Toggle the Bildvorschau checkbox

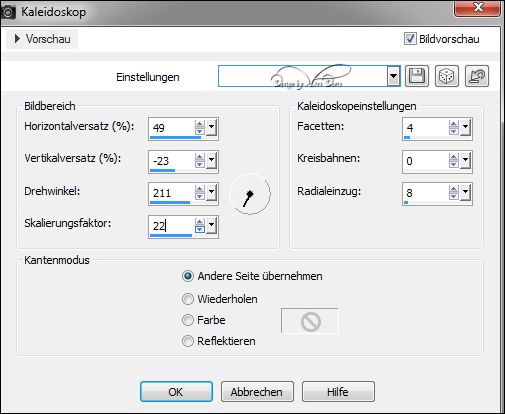(410, 39)
